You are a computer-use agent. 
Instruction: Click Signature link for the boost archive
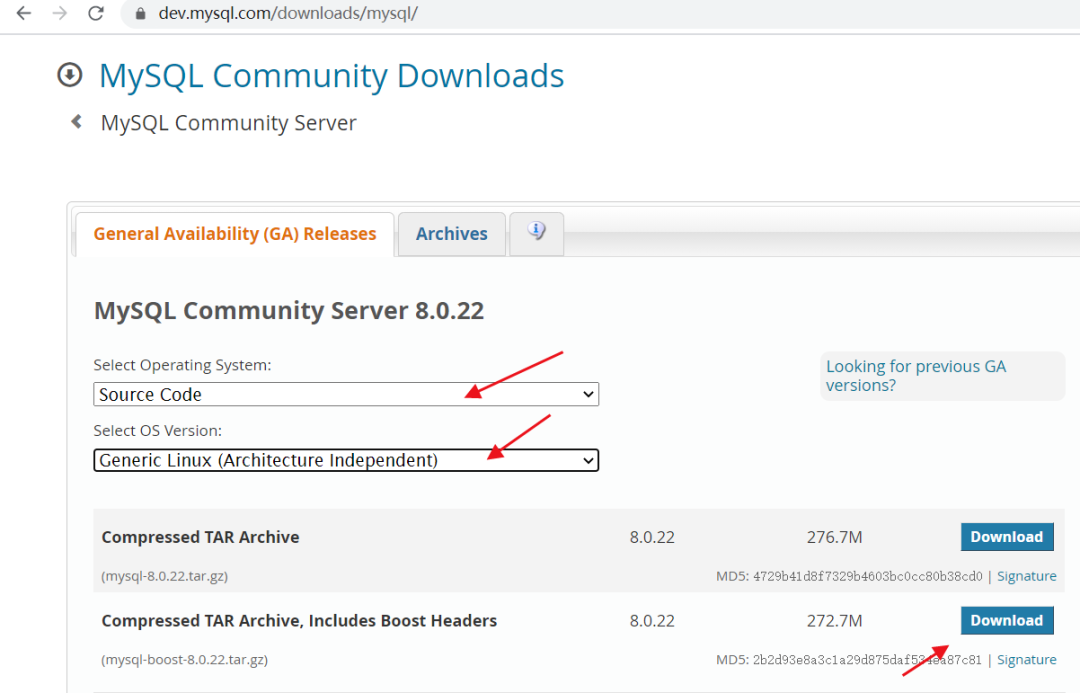(1027, 659)
